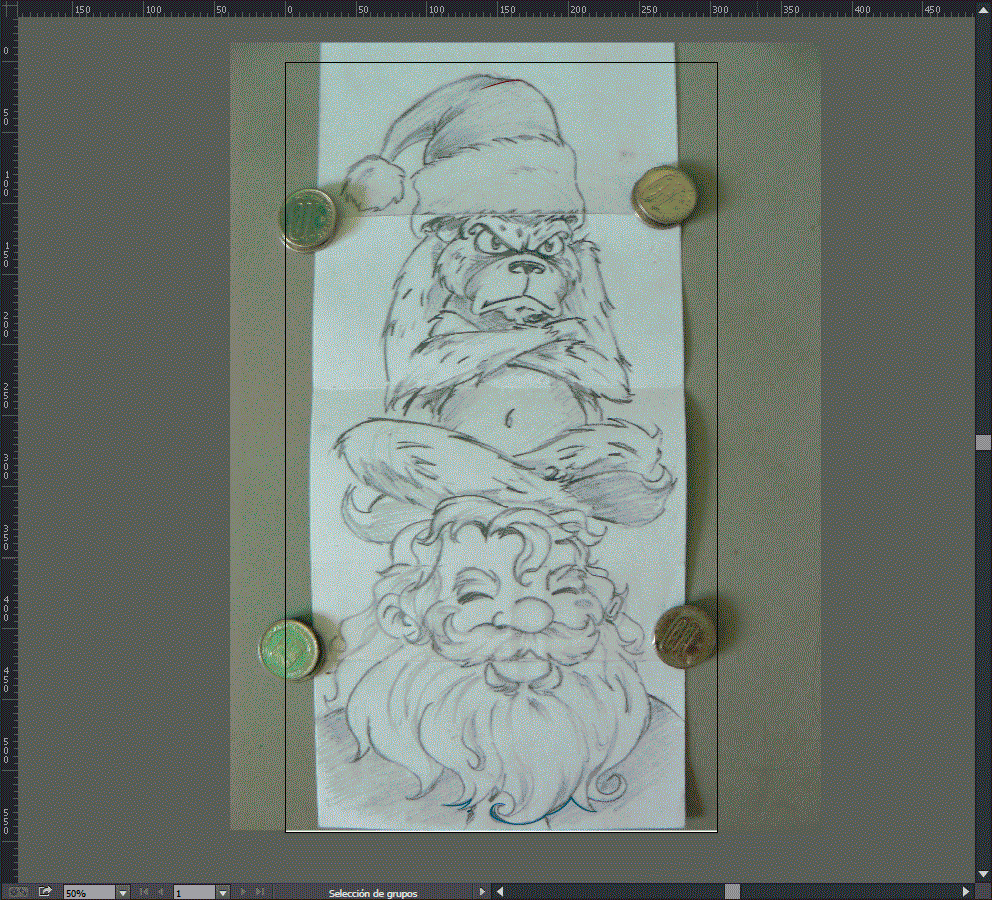The image size is (992, 900).
Task: Go to the last artboard
Action: pos(259,892)
